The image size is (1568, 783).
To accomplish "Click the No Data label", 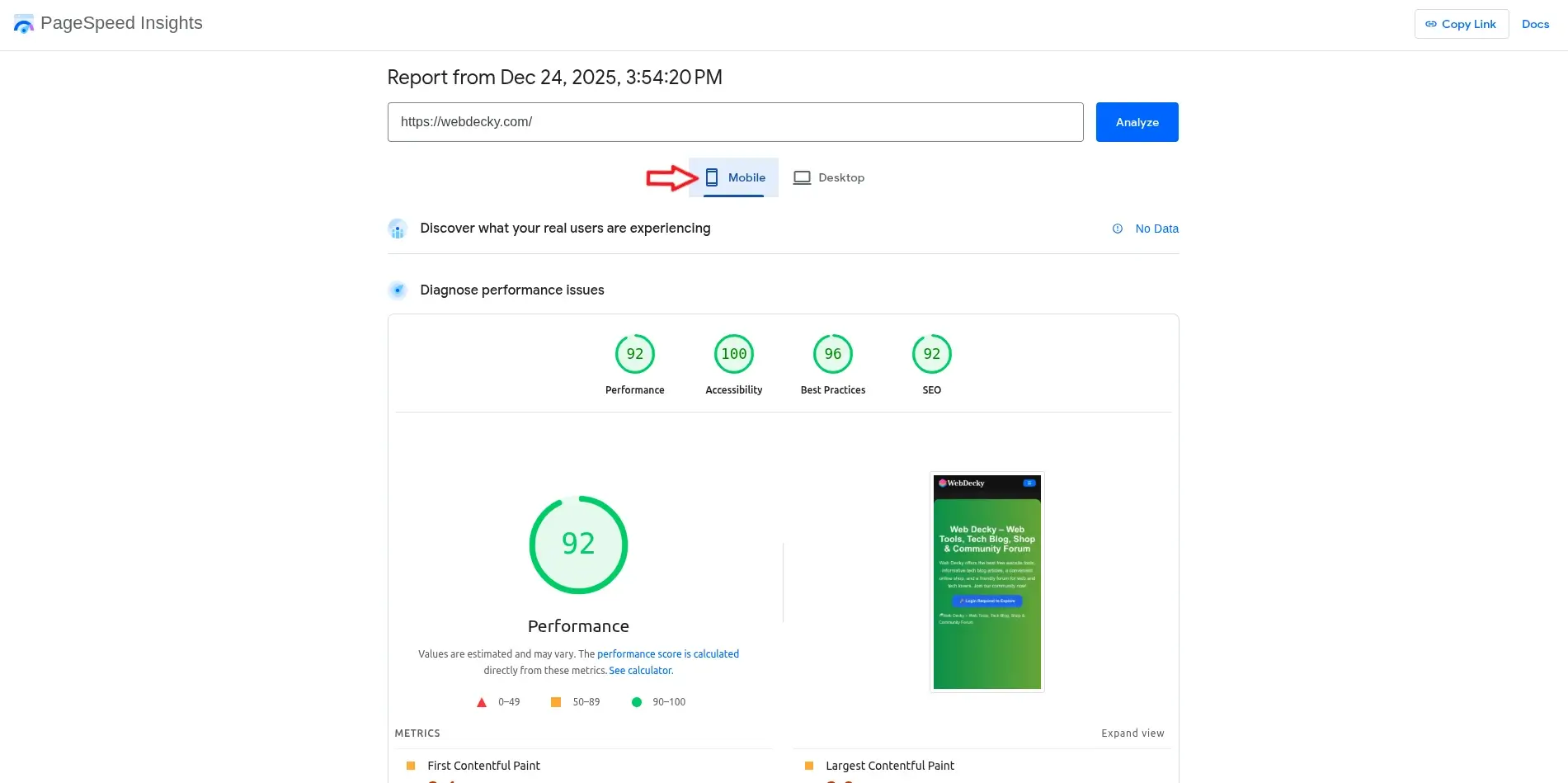I will [x=1156, y=229].
